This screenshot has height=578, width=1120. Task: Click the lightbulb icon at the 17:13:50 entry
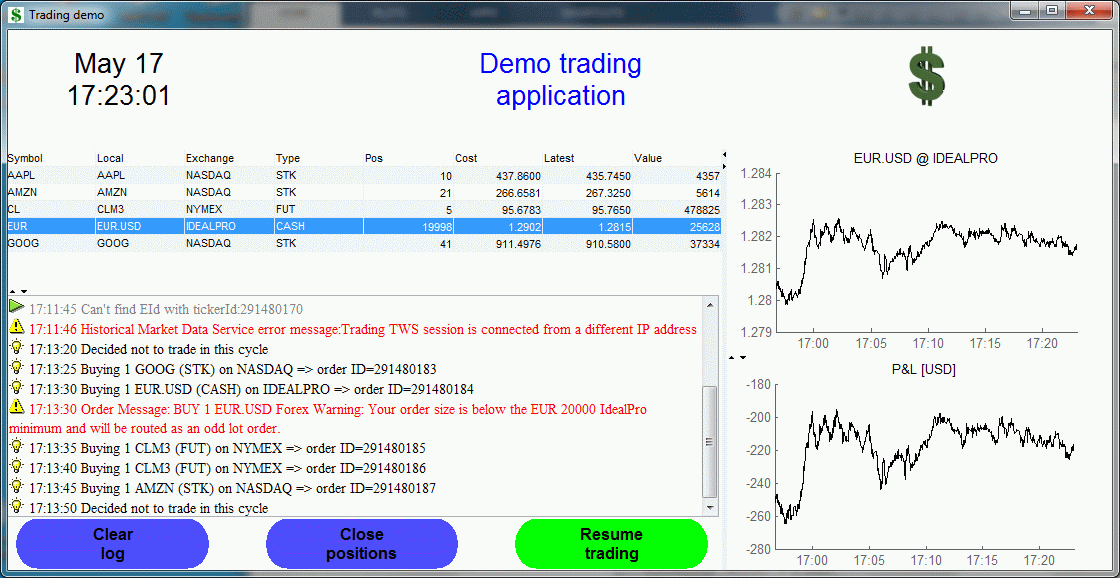coord(17,507)
